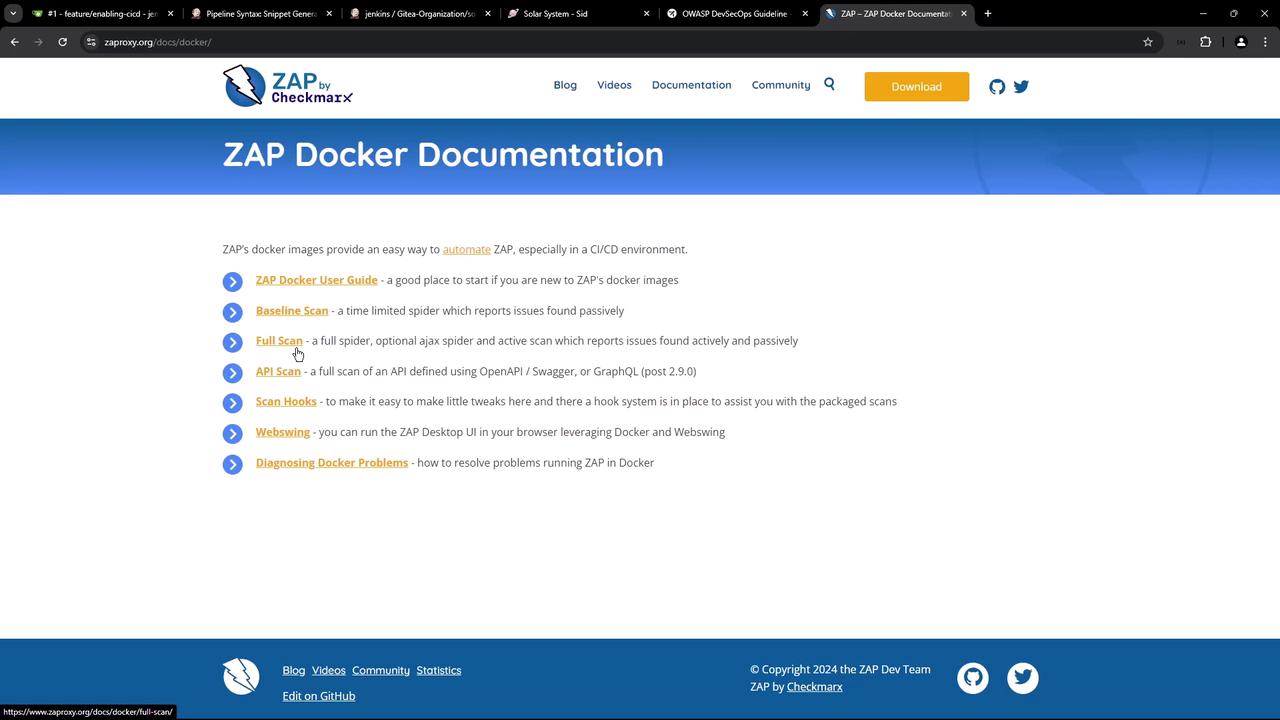Open the site search magnifier icon
The image size is (1280, 720).
click(x=829, y=84)
